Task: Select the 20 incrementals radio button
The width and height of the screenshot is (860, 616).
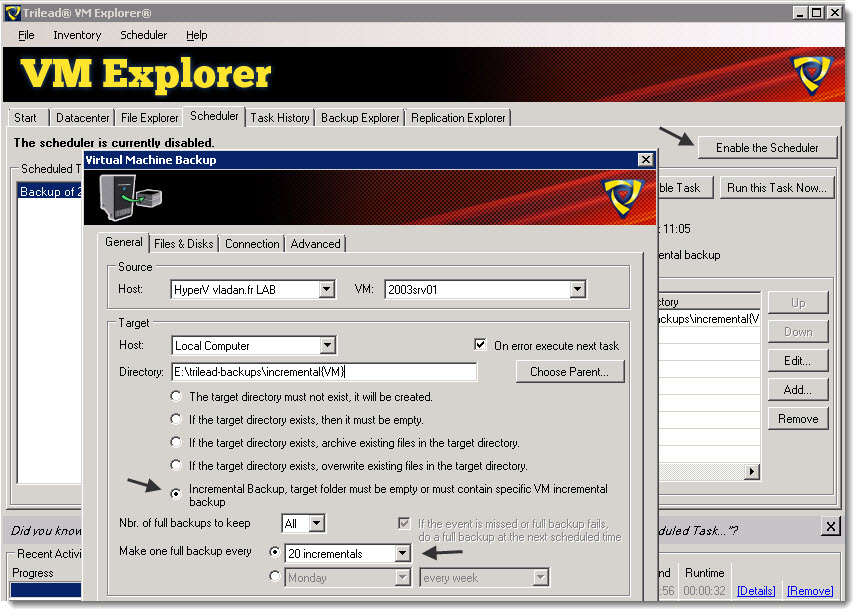Action: pos(275,552)
